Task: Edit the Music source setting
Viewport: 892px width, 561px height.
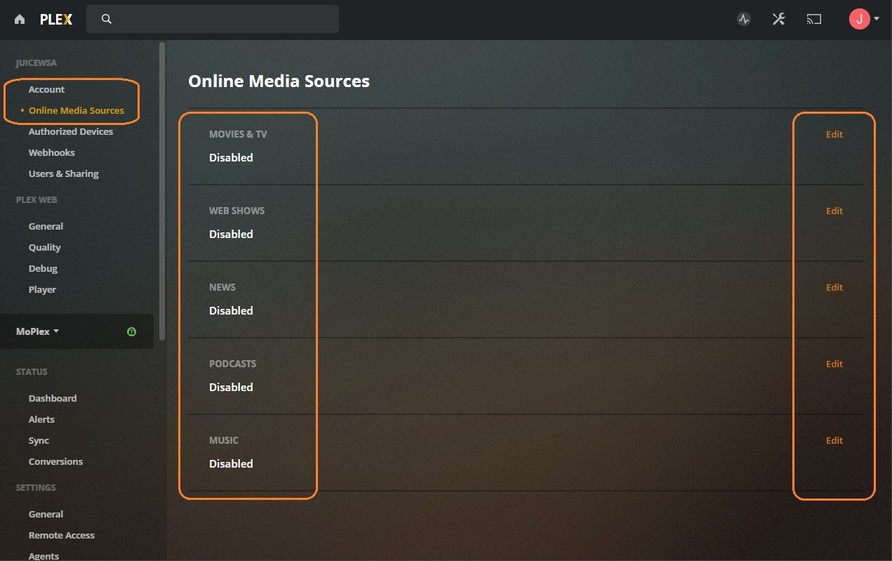Action: point(834,441)
